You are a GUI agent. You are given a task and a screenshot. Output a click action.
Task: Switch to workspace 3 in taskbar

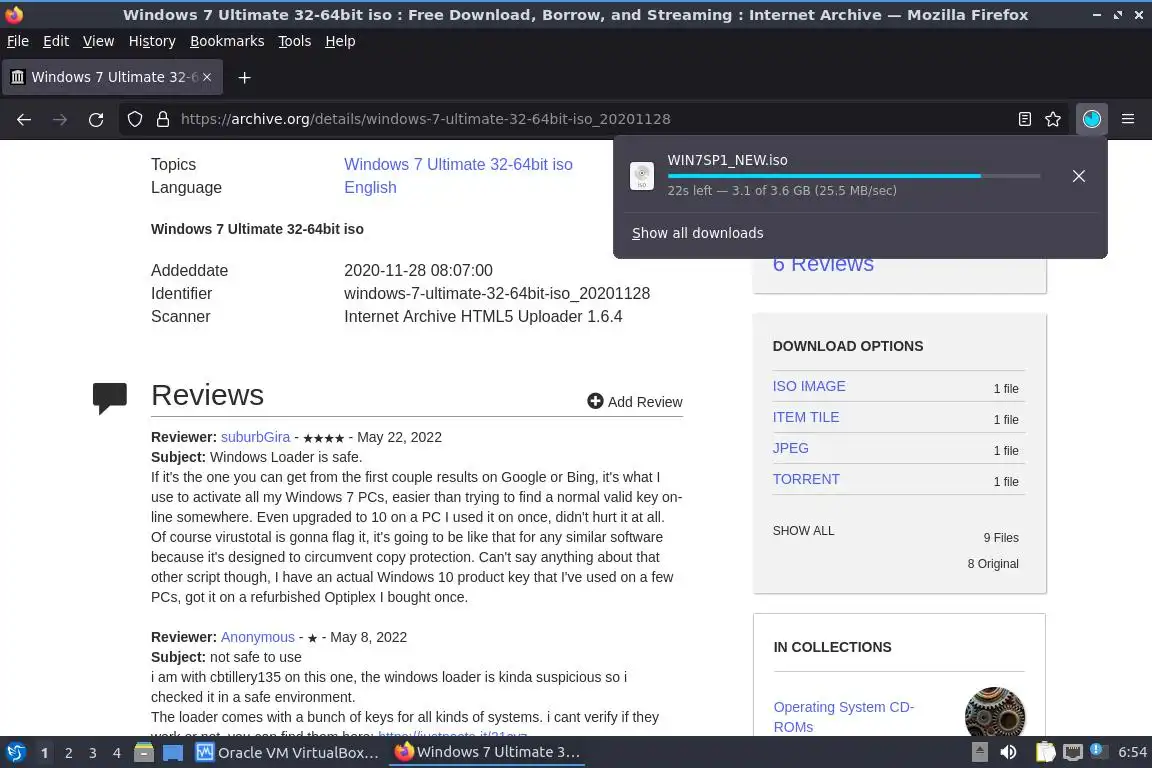[93, 753]
